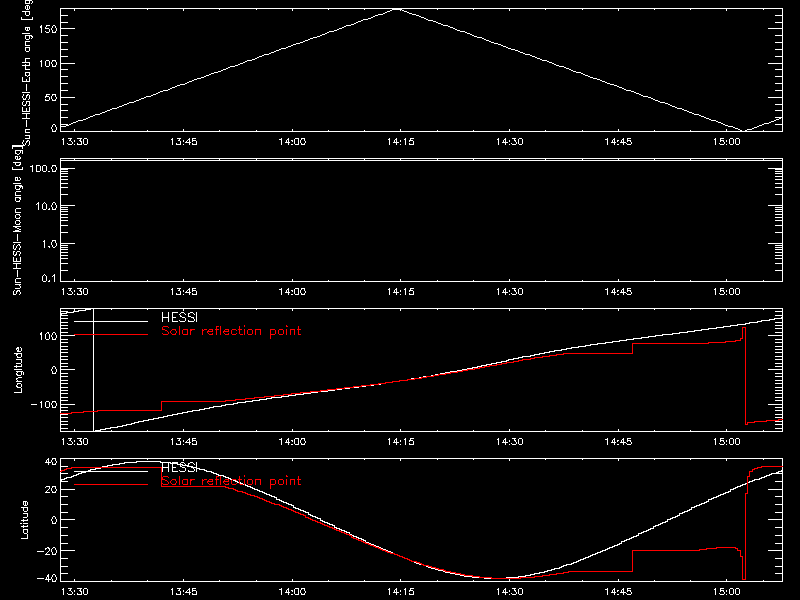Select 14:15 time label under Longitude plot
The image size is (800, 600).
401,442
